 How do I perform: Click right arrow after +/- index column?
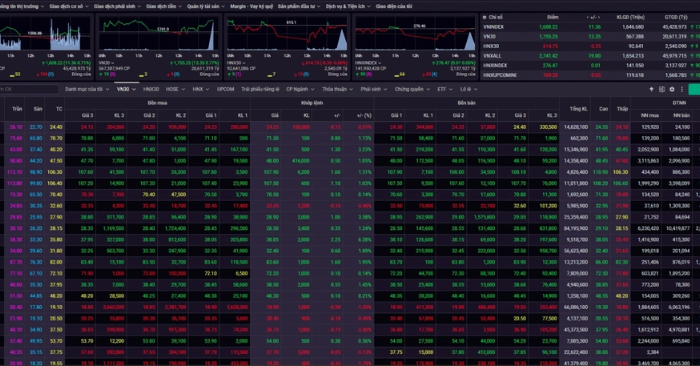(x=599, y=17)
